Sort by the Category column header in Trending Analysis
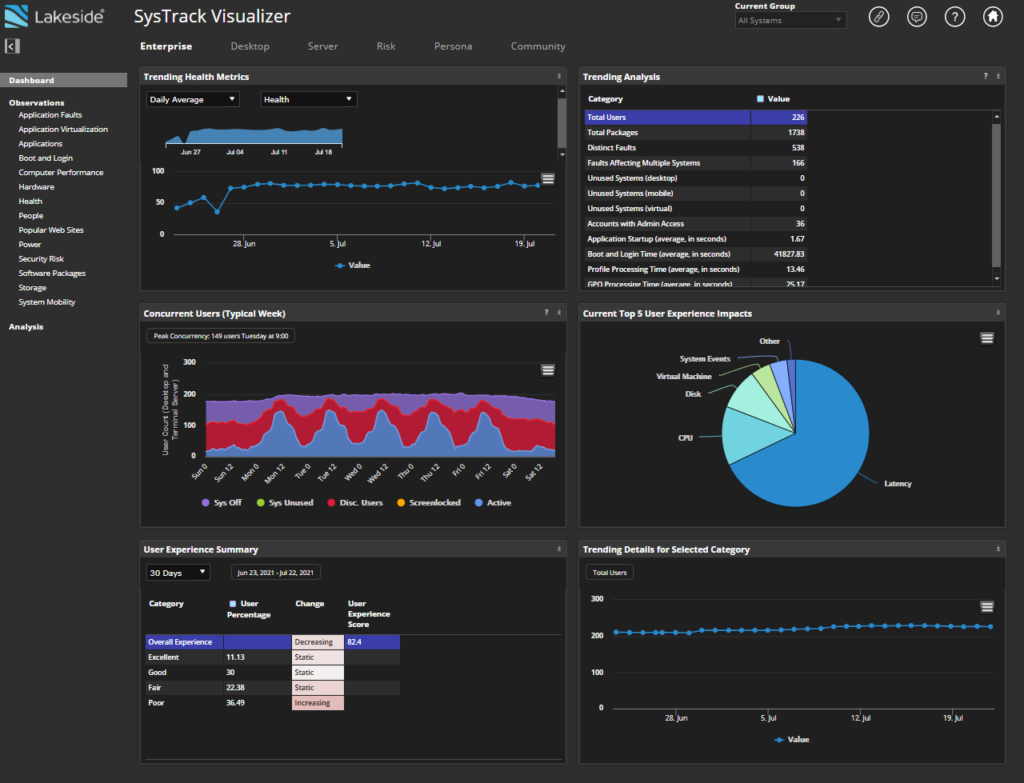Image resolution: width=1024 pixels, height=783 pixels. coord(605,99)
